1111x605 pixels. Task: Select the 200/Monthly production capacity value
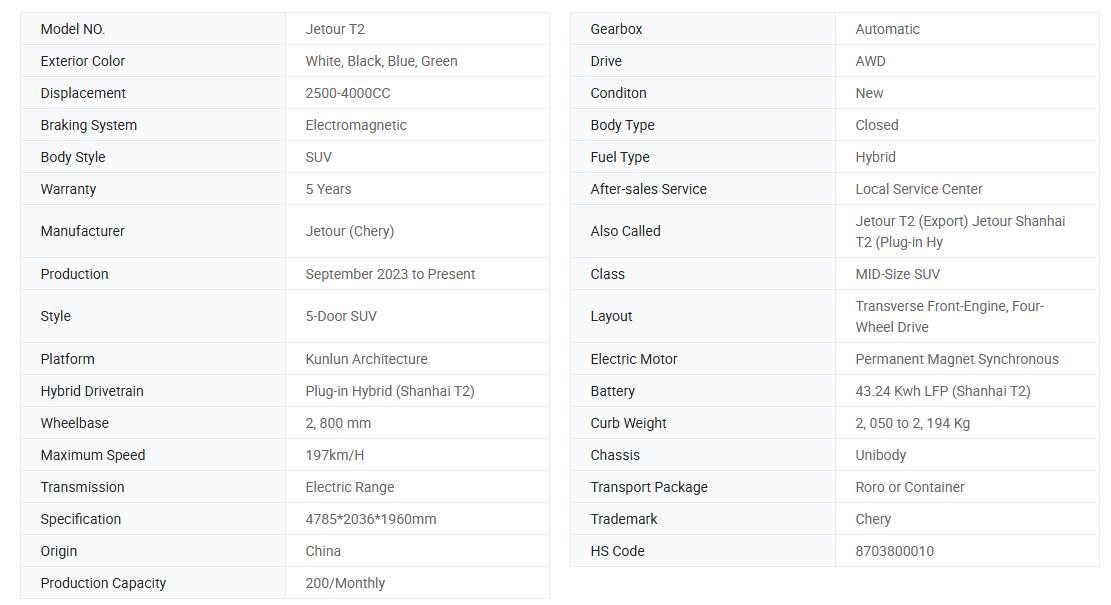pyautogui.click(x=345, y=583)
